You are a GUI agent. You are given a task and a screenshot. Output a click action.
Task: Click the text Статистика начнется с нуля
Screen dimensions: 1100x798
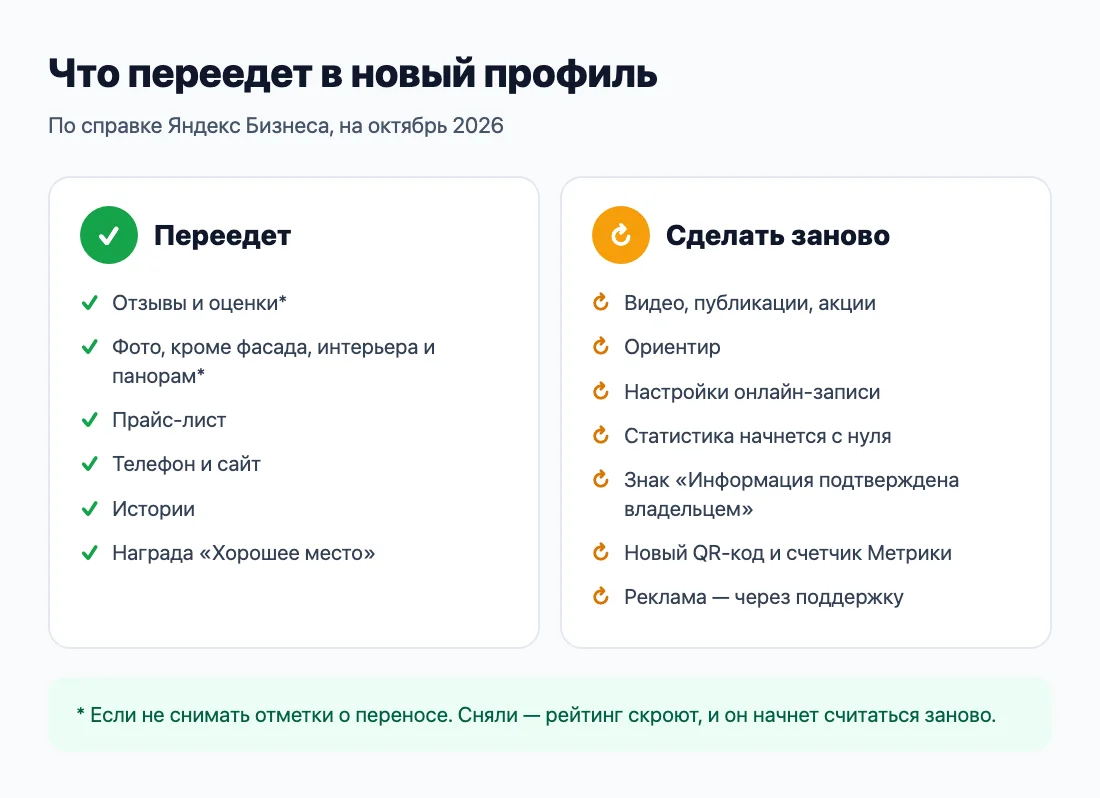tap(758, 436)
